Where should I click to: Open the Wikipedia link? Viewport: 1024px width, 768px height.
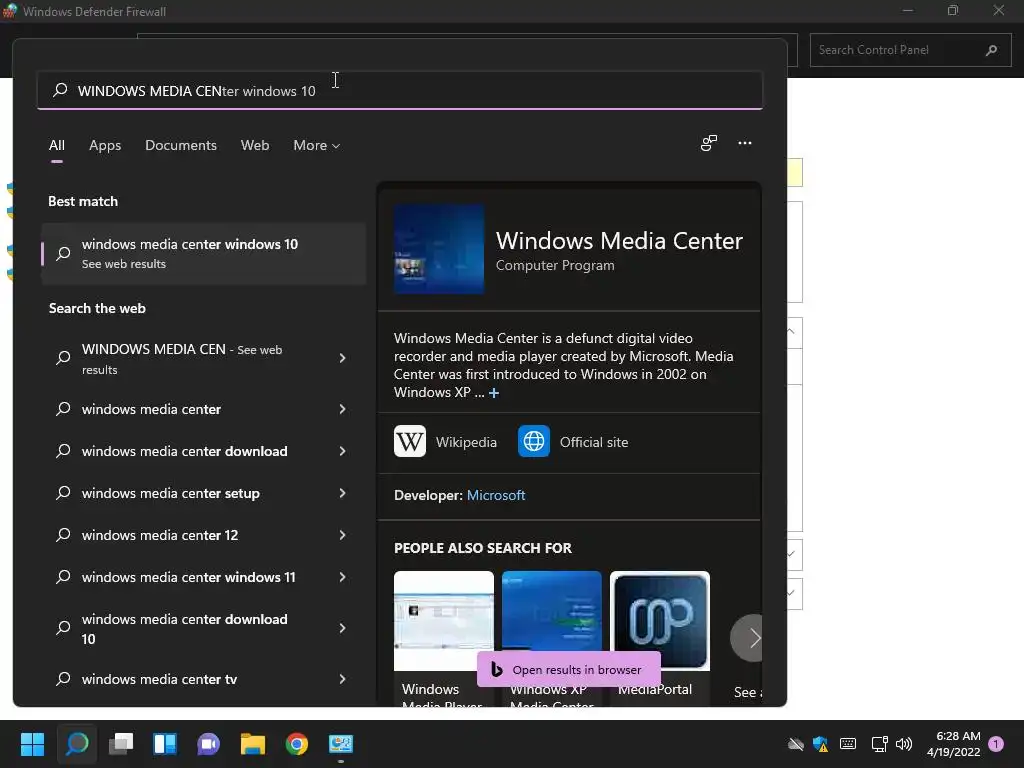[466, 442]
